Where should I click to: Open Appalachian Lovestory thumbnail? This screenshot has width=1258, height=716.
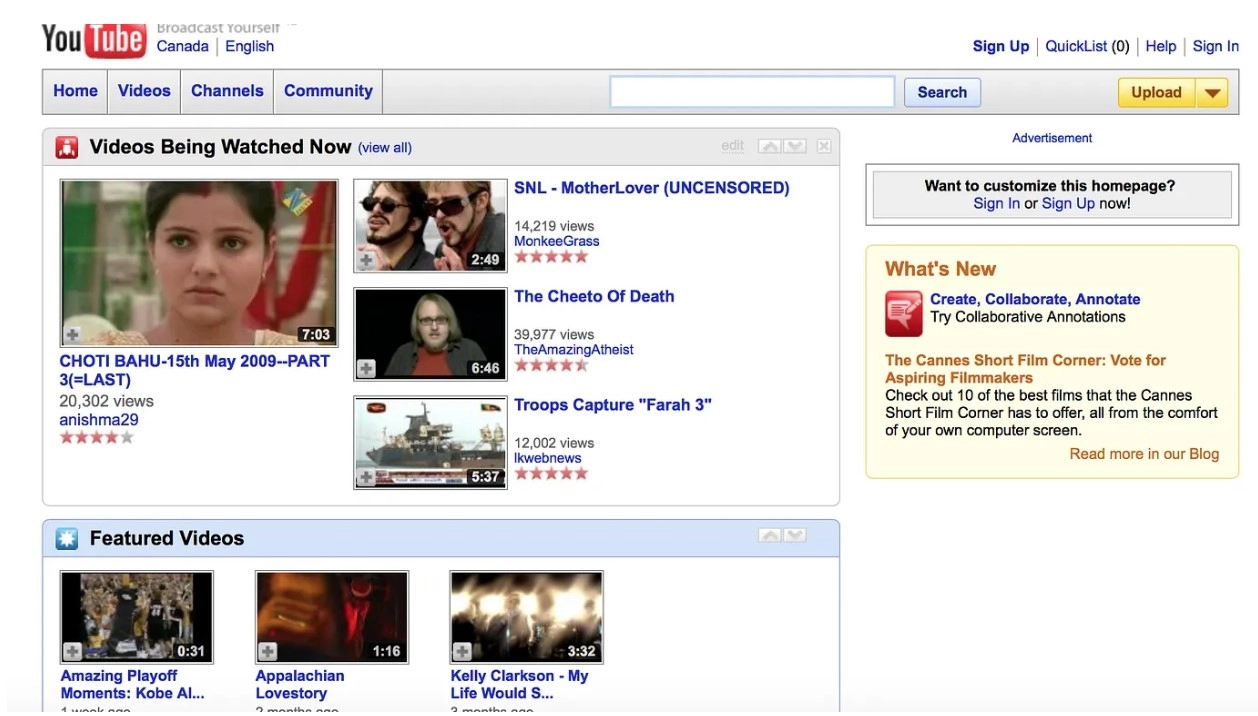[x=331, y=617]
